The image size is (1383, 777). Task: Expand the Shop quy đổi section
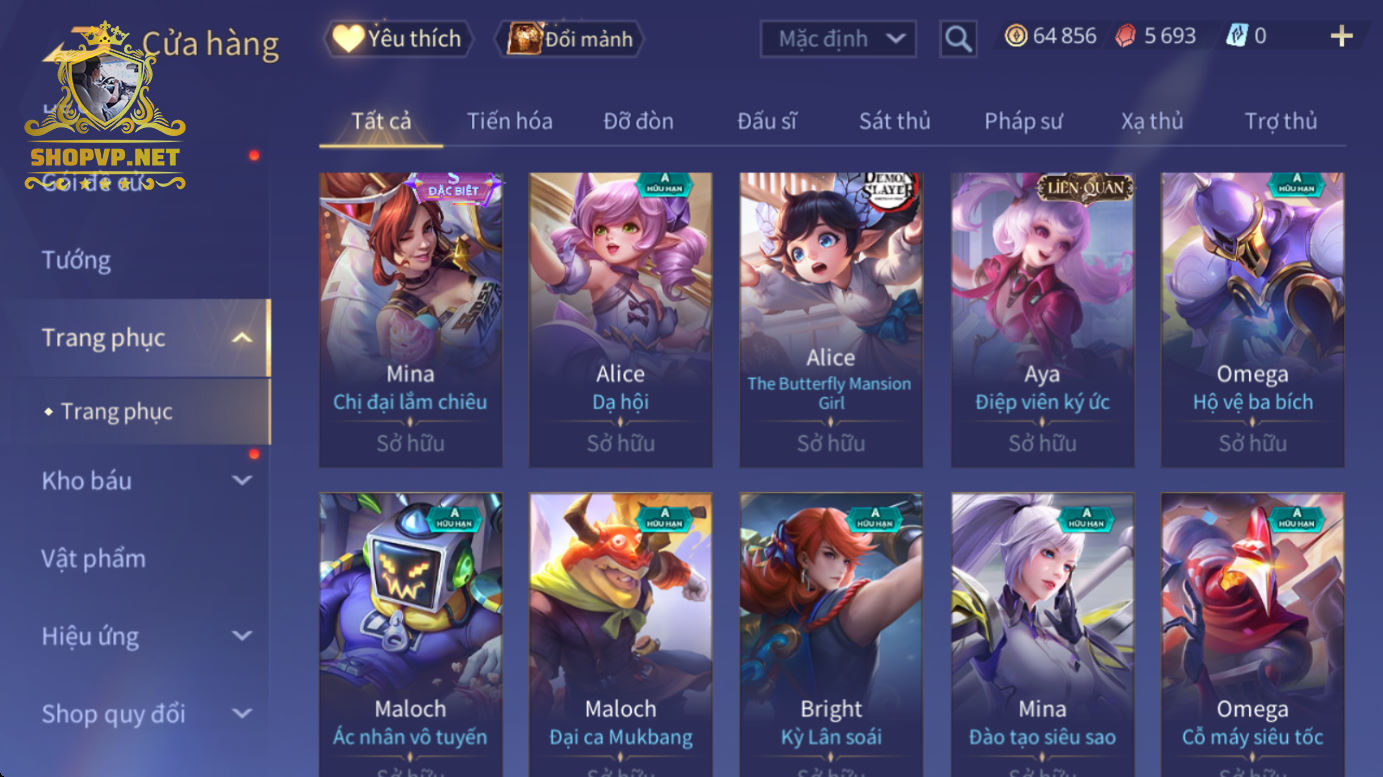[242, 714]
